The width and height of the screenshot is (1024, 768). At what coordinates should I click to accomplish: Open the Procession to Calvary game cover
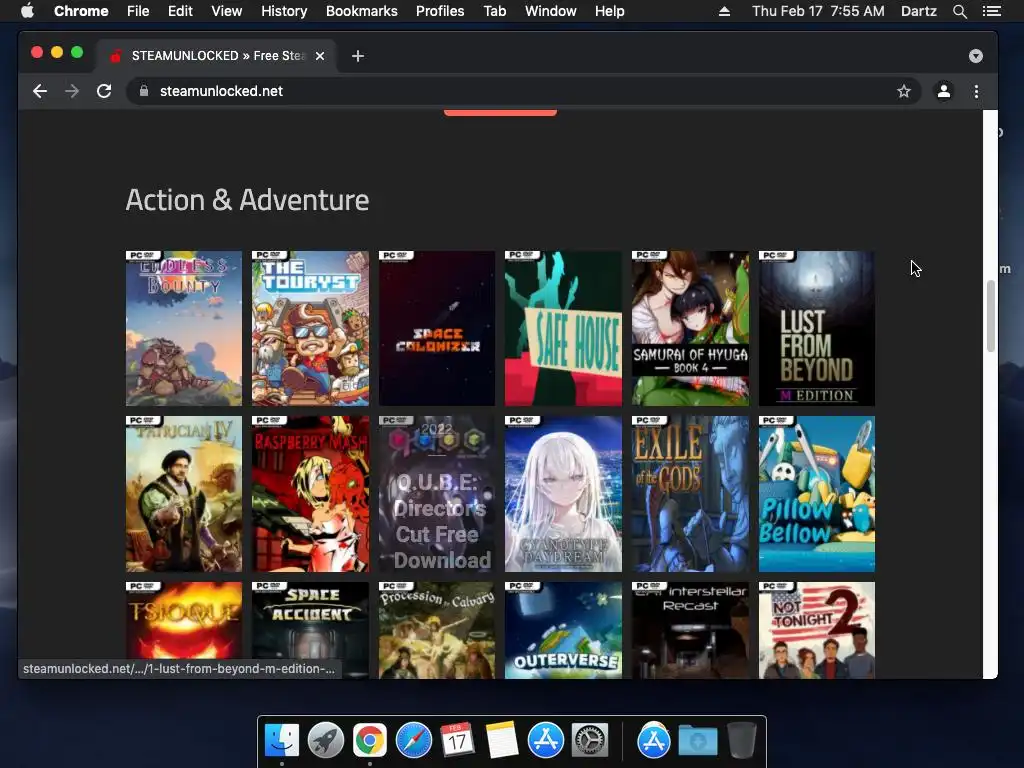tap(437, 630)
